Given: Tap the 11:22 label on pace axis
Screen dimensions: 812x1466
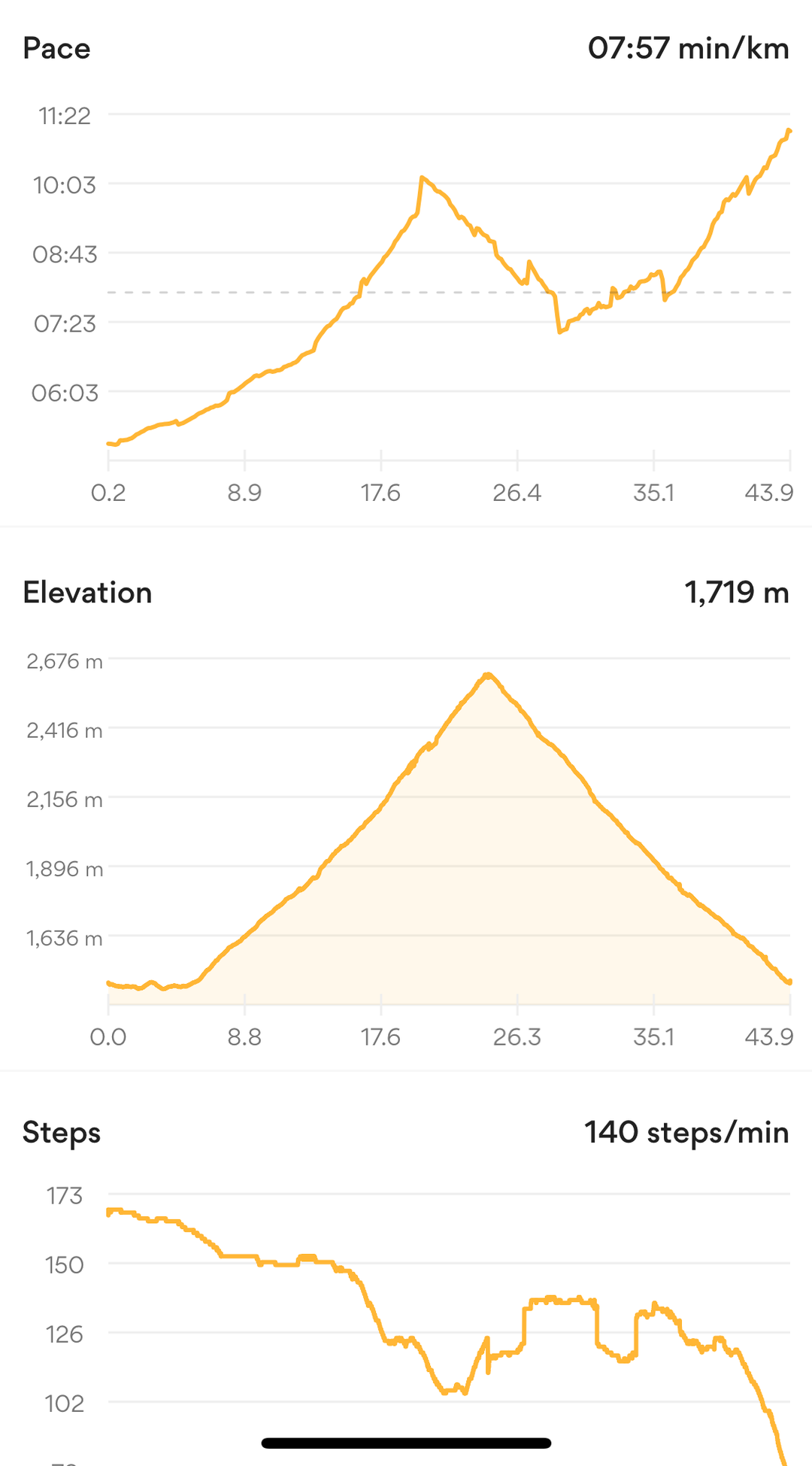Looking at the screenshot, I should 65,116.
